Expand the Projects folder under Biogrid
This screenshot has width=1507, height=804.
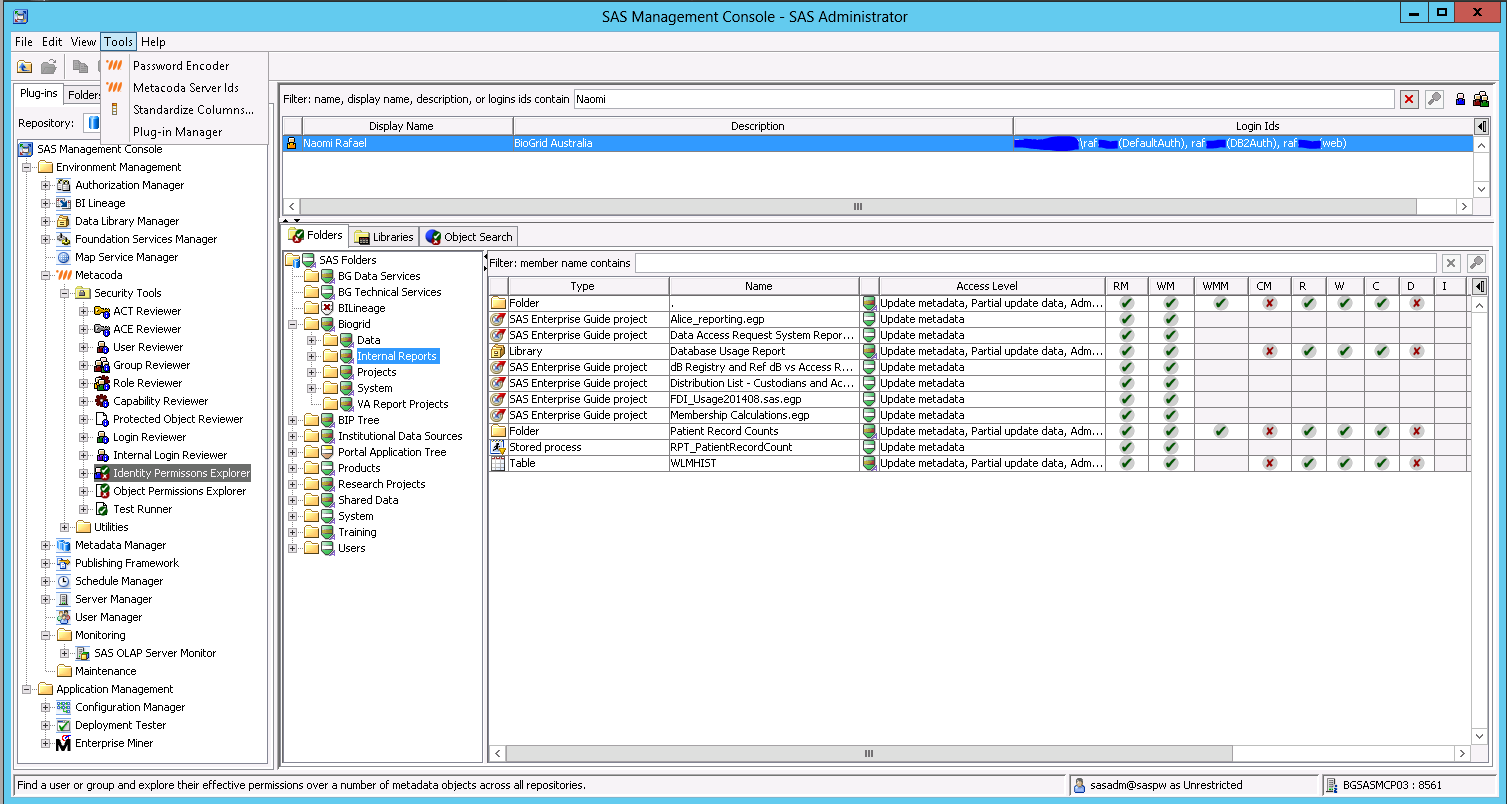pos(312,372)
